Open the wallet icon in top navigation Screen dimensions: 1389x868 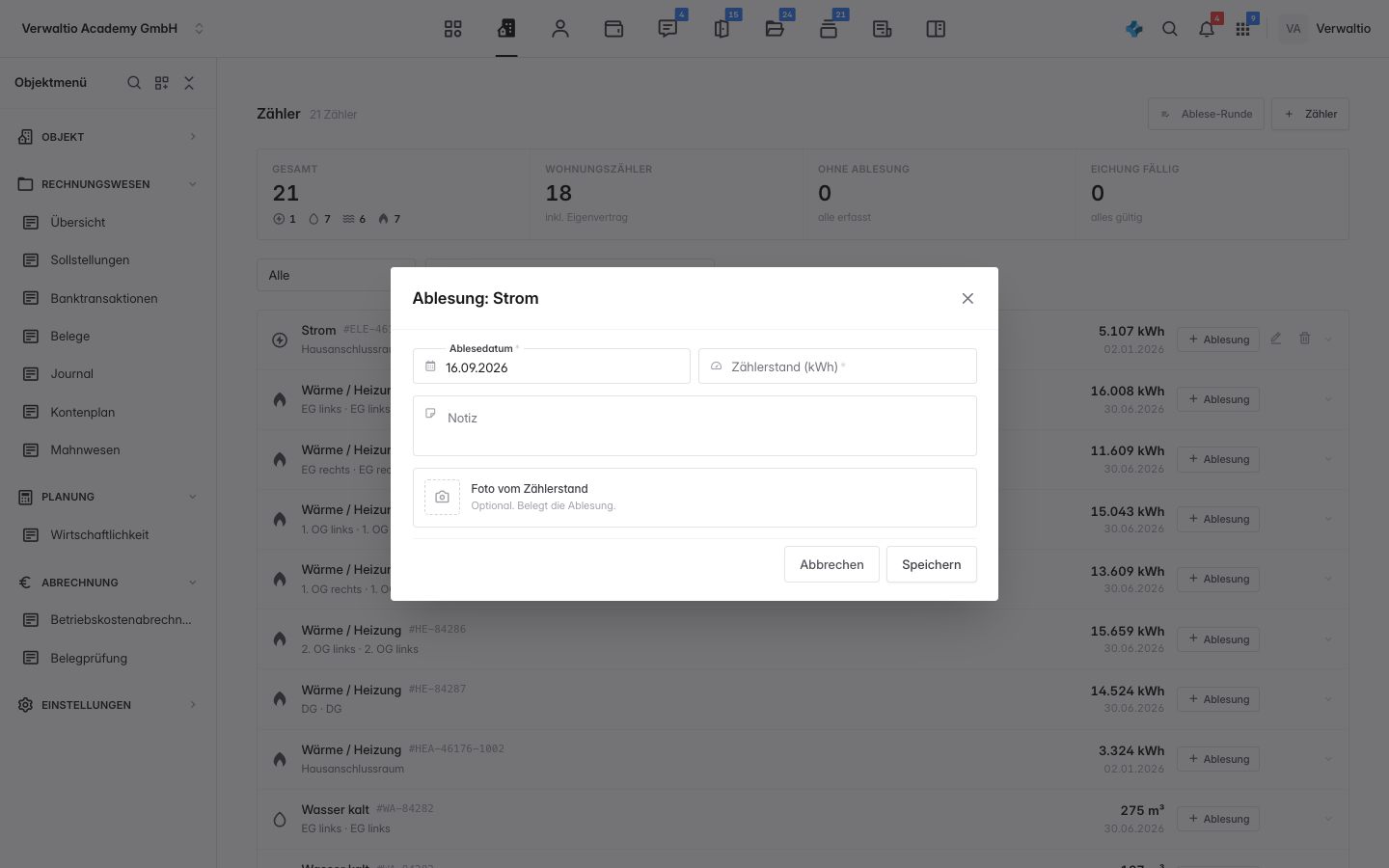613,29
